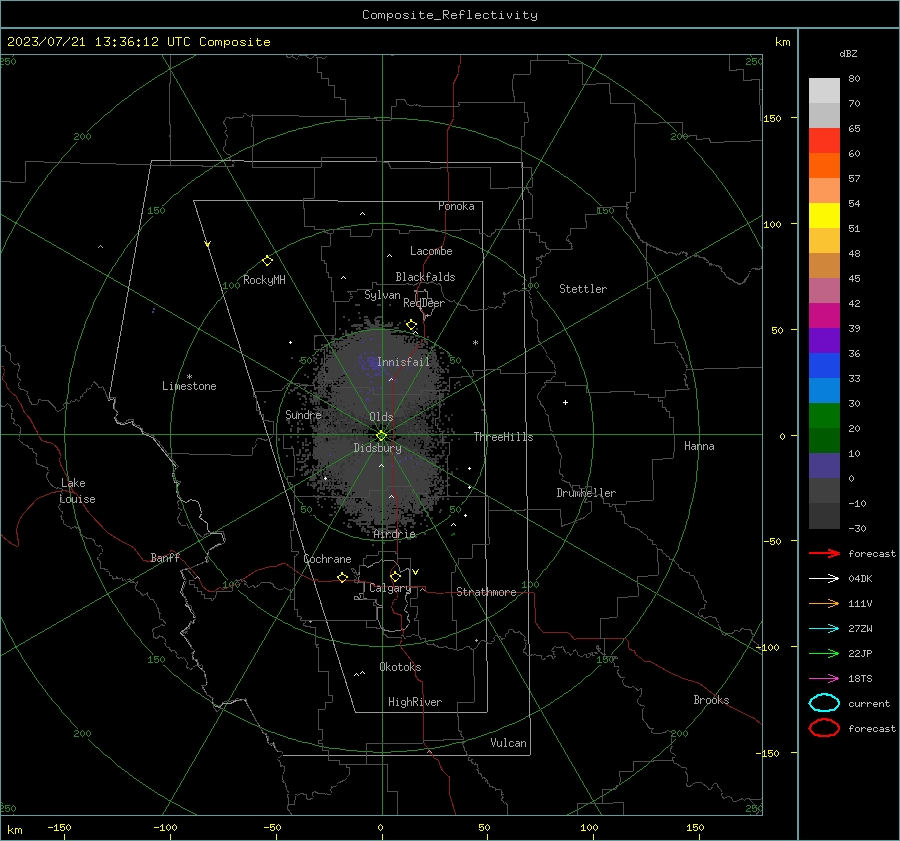The width and height of the screenshot is (900, 841).
Task: Click the Strathmore label
Action: click(486, 592)
